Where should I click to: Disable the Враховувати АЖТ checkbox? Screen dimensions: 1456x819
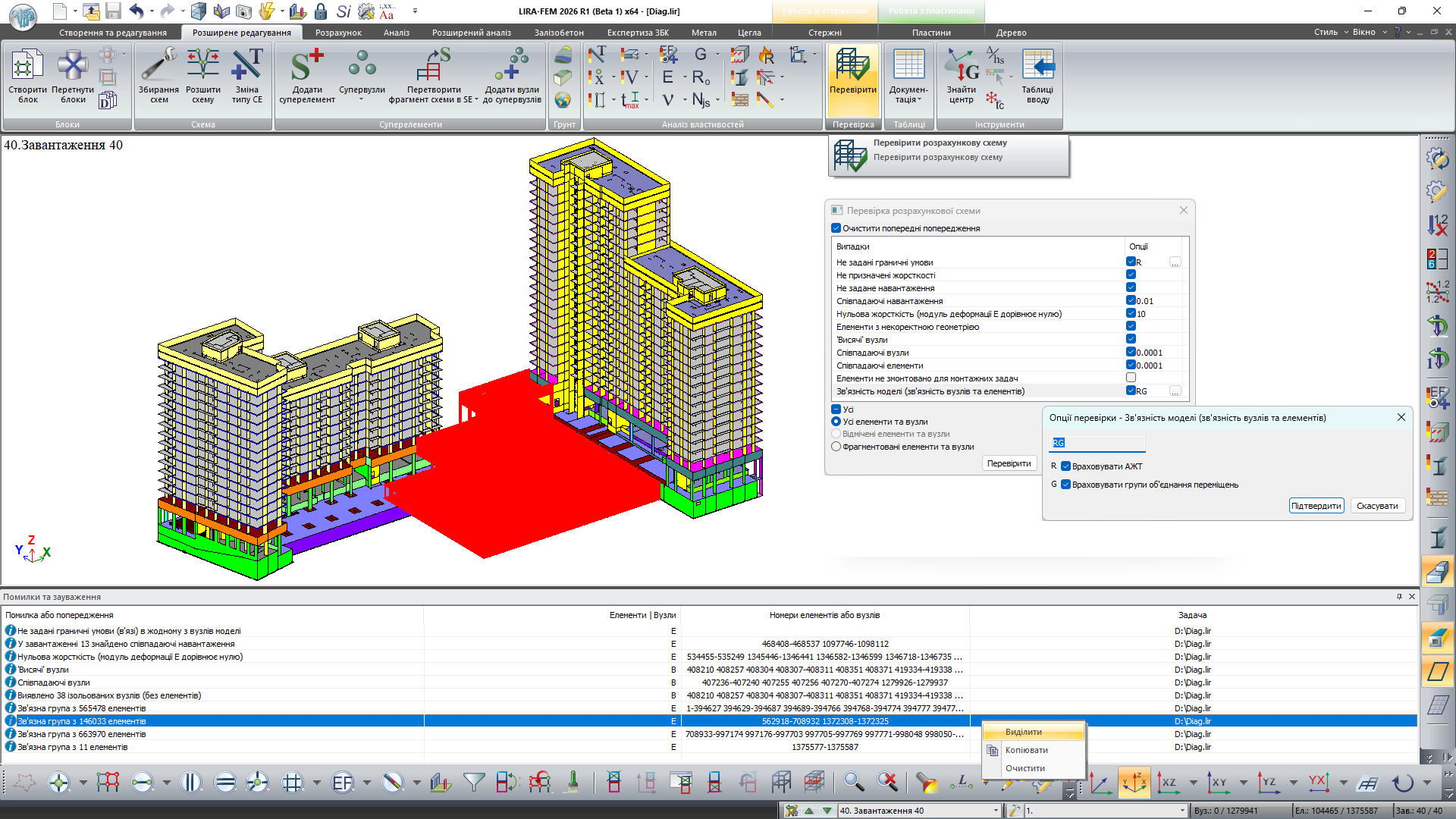coord(1065,466)
